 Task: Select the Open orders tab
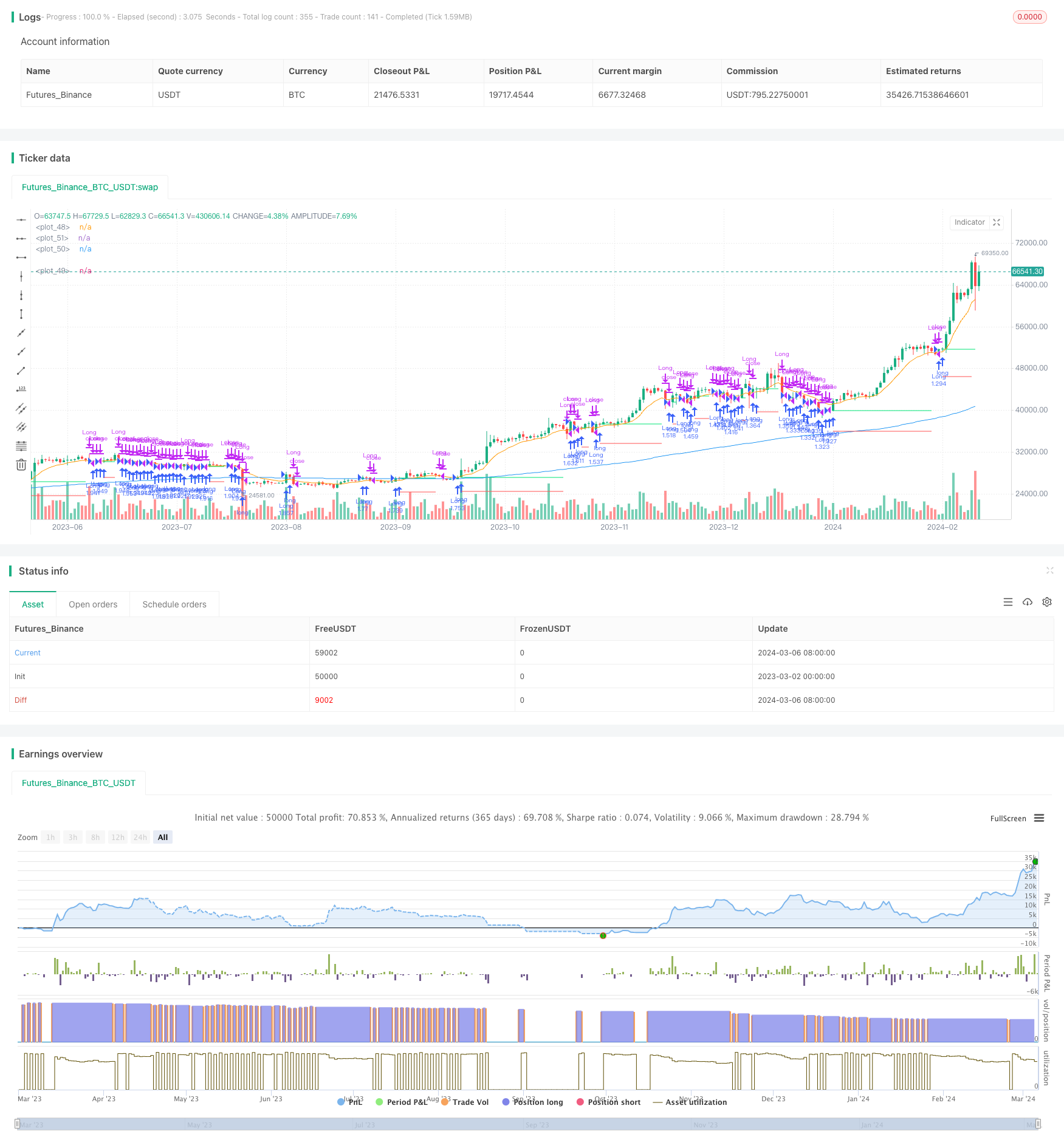93,604
